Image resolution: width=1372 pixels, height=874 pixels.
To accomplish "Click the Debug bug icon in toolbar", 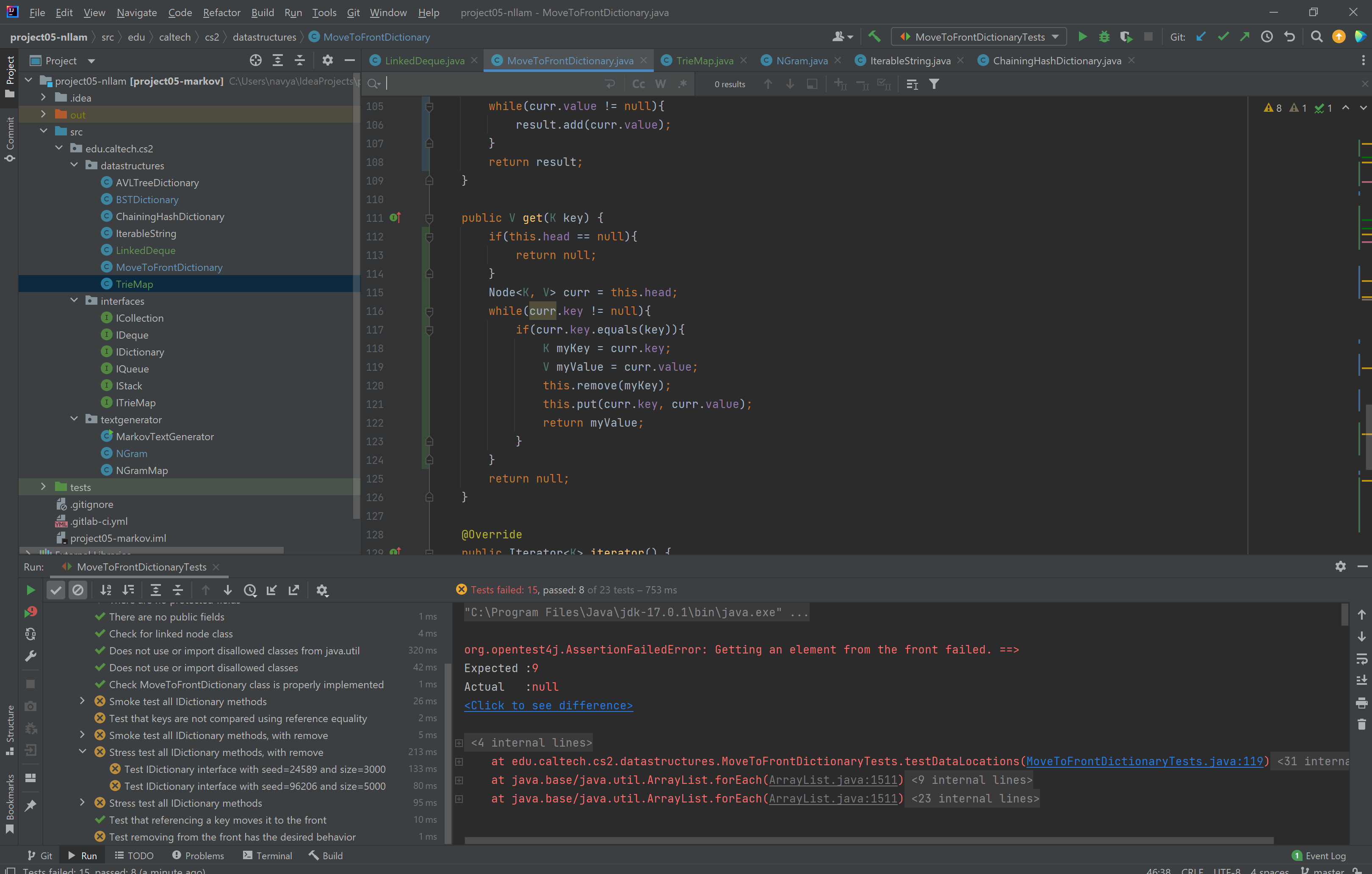I will (x=1104, y=37).
